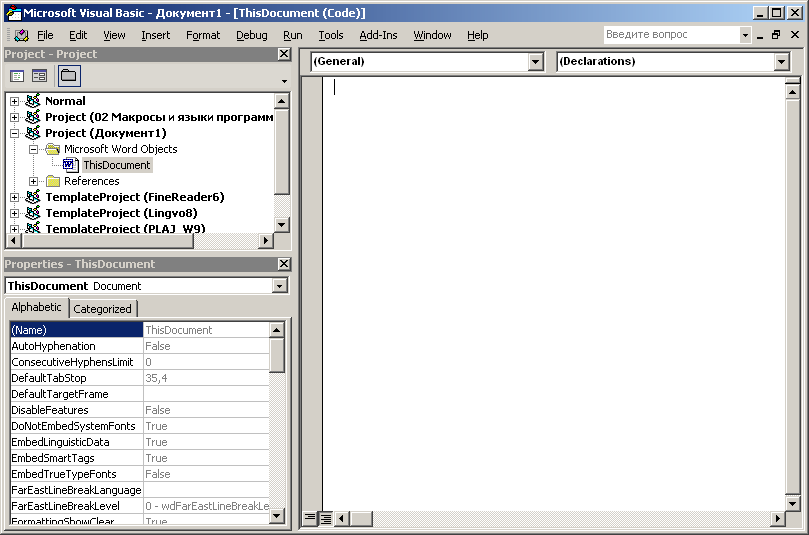This screenshot has width=809, height=535.
Task: Restore the inner code window
Action: [x=776, y=35]
